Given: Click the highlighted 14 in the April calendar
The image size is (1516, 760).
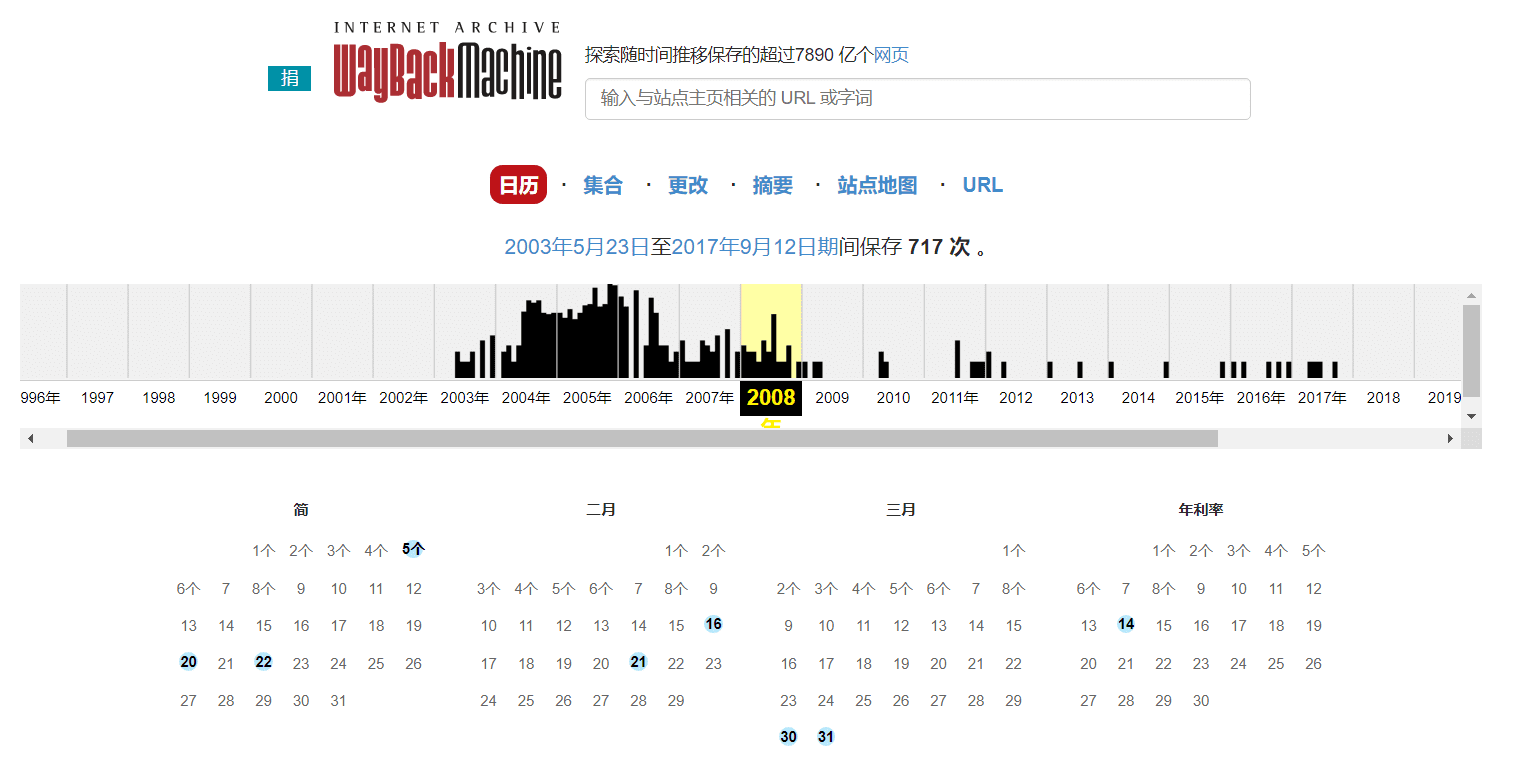Looking at the screenshot, I should pos(1125,624).
